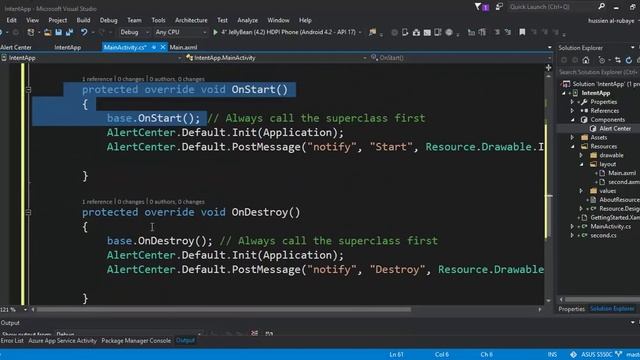The height and width of the screenshot is (360, 640).
Task: Click the Home icon in Solution Explorer
Action: [x=586, y=60]
